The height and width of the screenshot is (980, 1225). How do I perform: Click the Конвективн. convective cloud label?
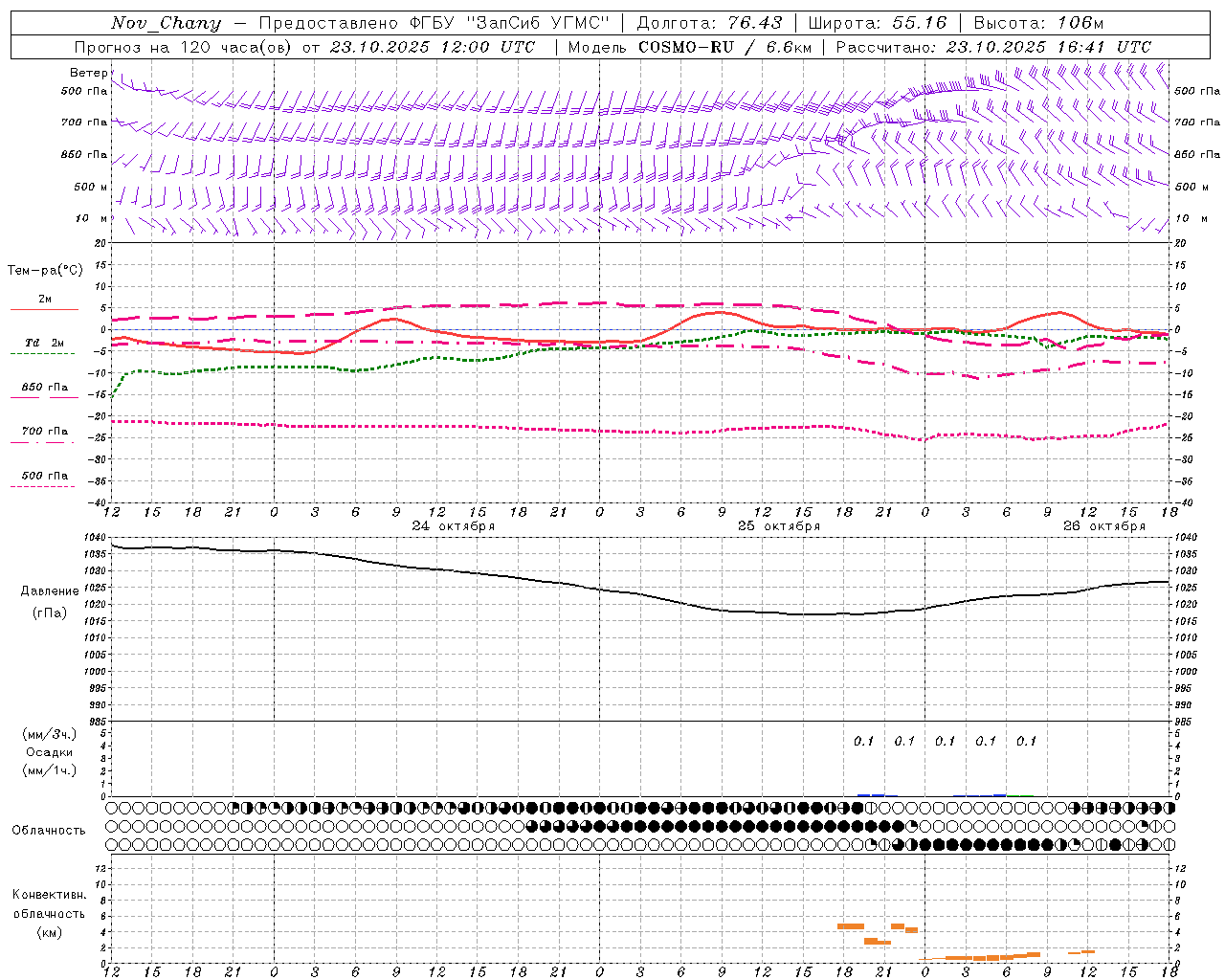50,895
